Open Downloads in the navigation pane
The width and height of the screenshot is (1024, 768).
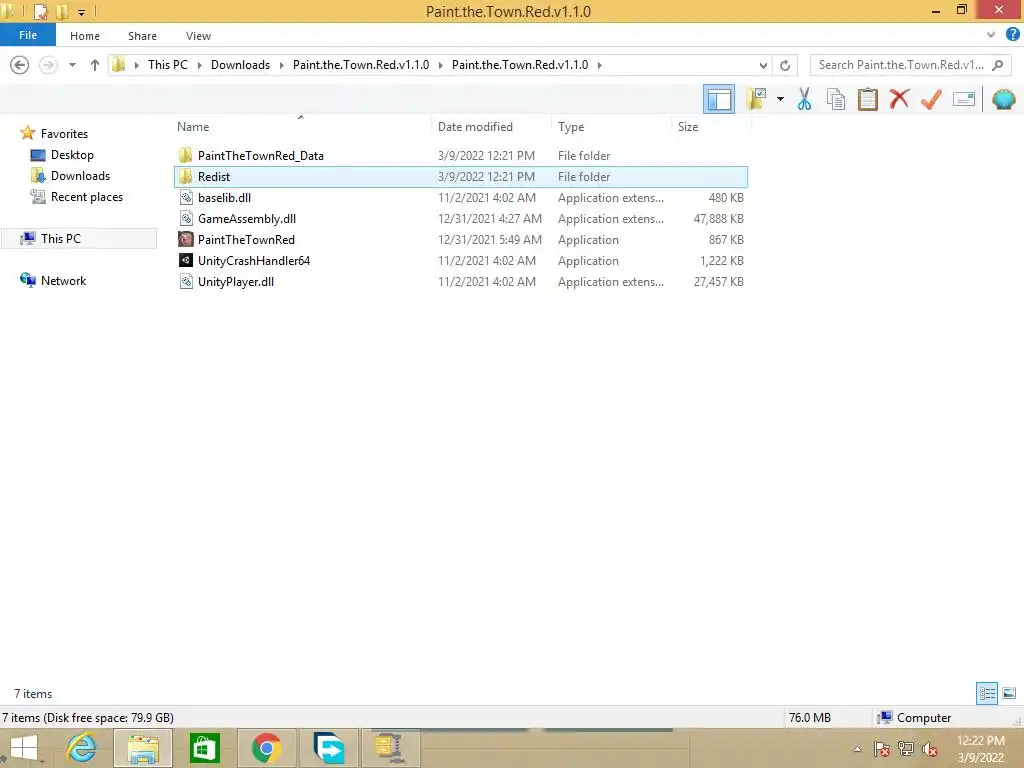tap(80, 176)
